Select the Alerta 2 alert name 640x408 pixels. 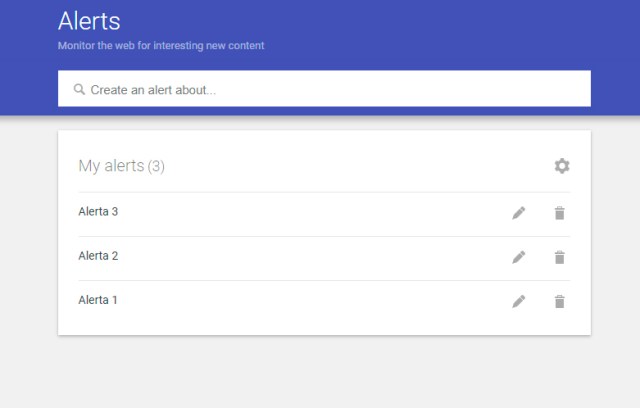pyautogui.click(x=98, y=256)
